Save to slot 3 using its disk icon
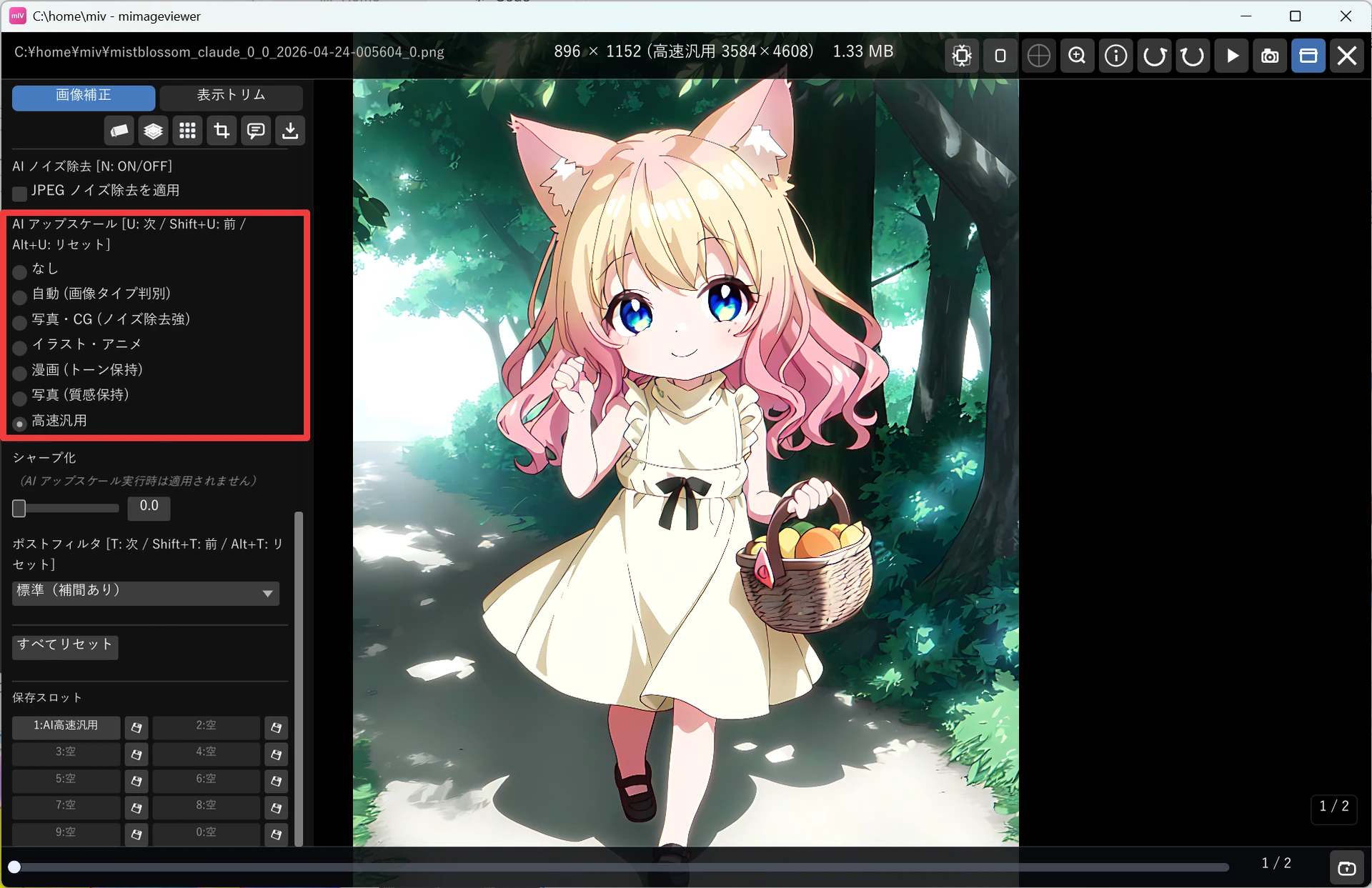 click(136, 754)
